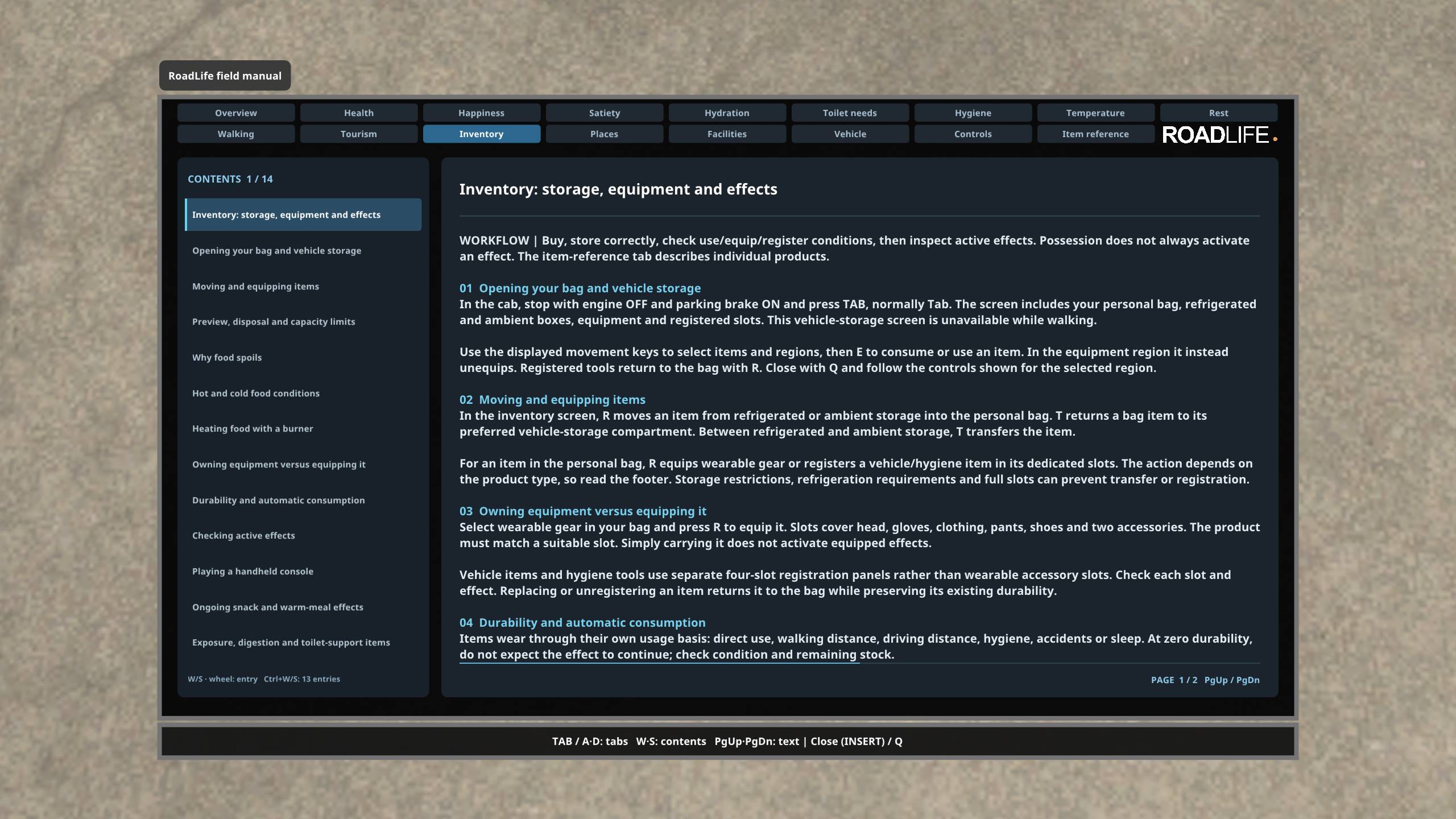Select 'Durability and automatic consumption' contents entry
The image size is (1456, 819).
303,500
